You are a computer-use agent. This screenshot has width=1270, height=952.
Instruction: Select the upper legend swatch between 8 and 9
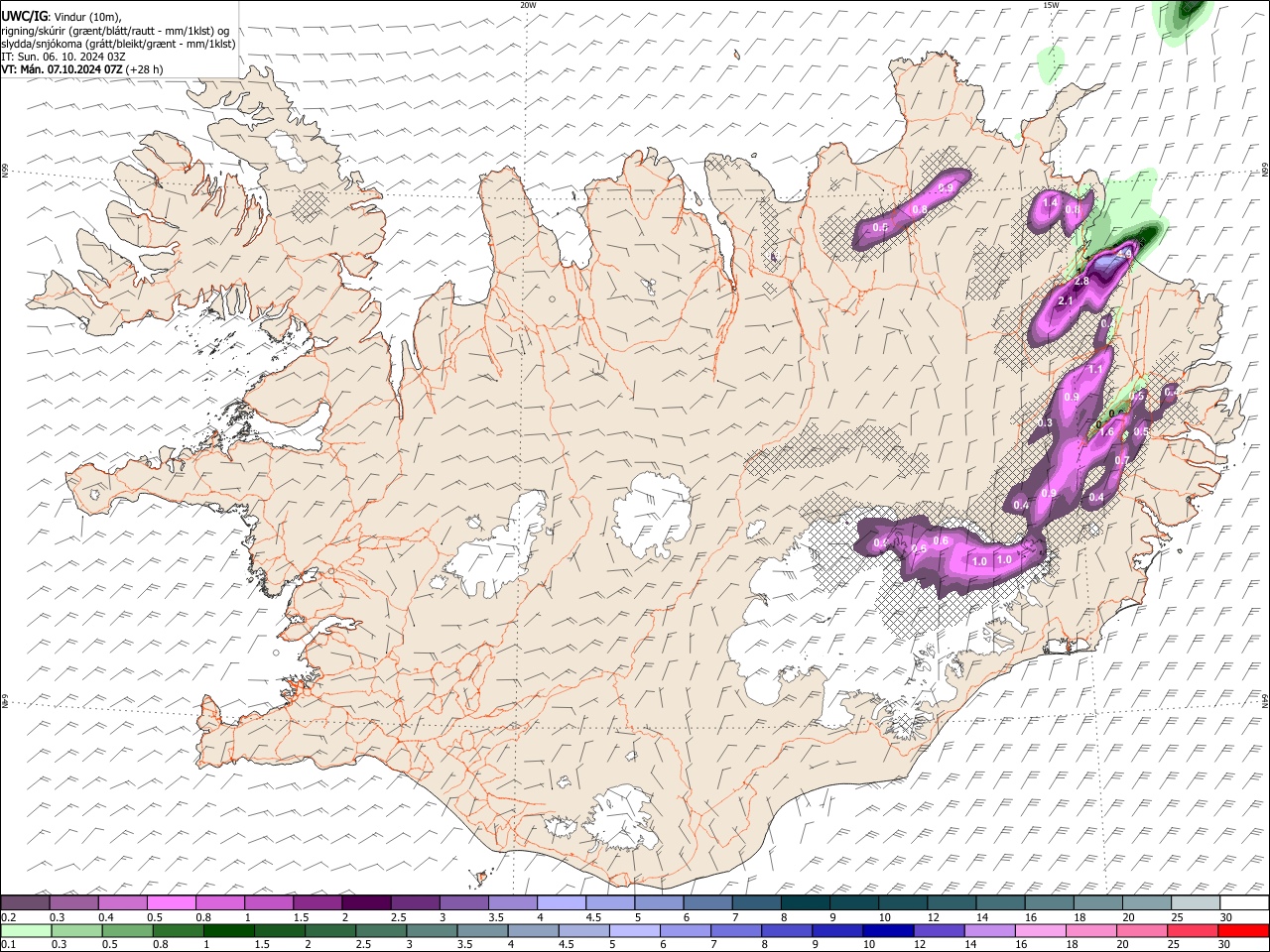(805, 902)
